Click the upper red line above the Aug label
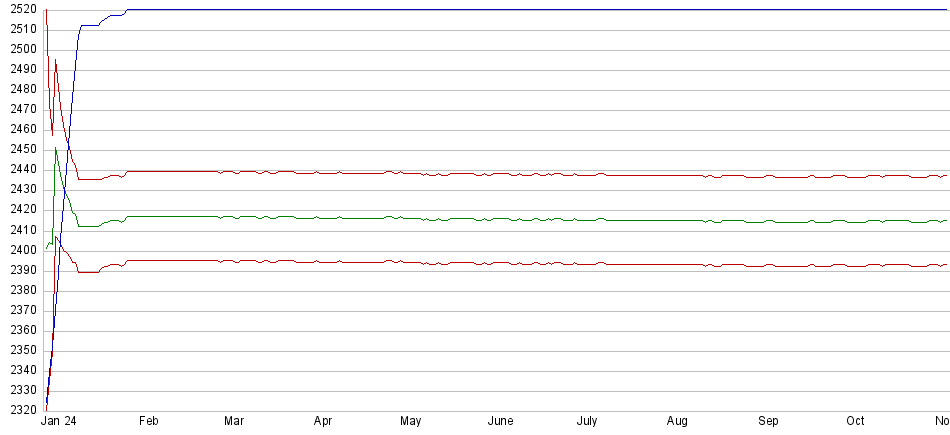 click(x=677, y=175)
